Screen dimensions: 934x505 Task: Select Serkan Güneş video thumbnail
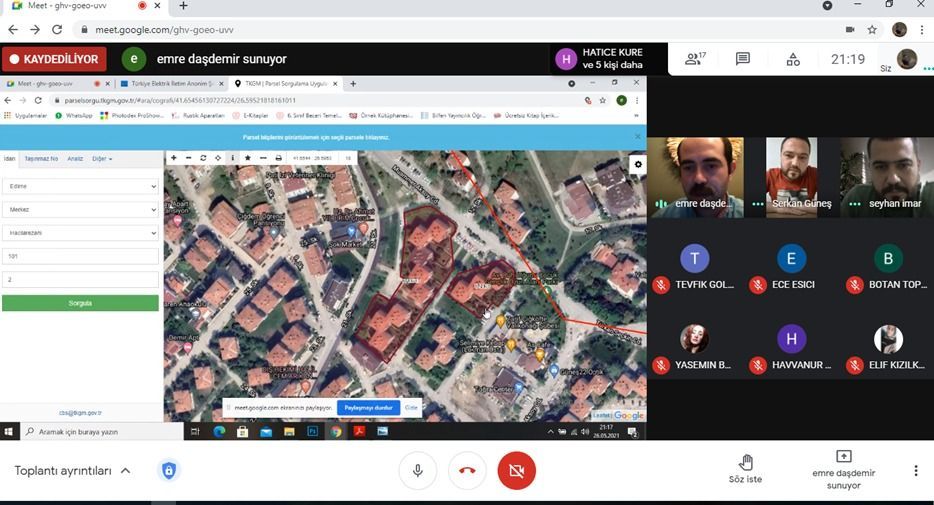[x=791, y=178]
